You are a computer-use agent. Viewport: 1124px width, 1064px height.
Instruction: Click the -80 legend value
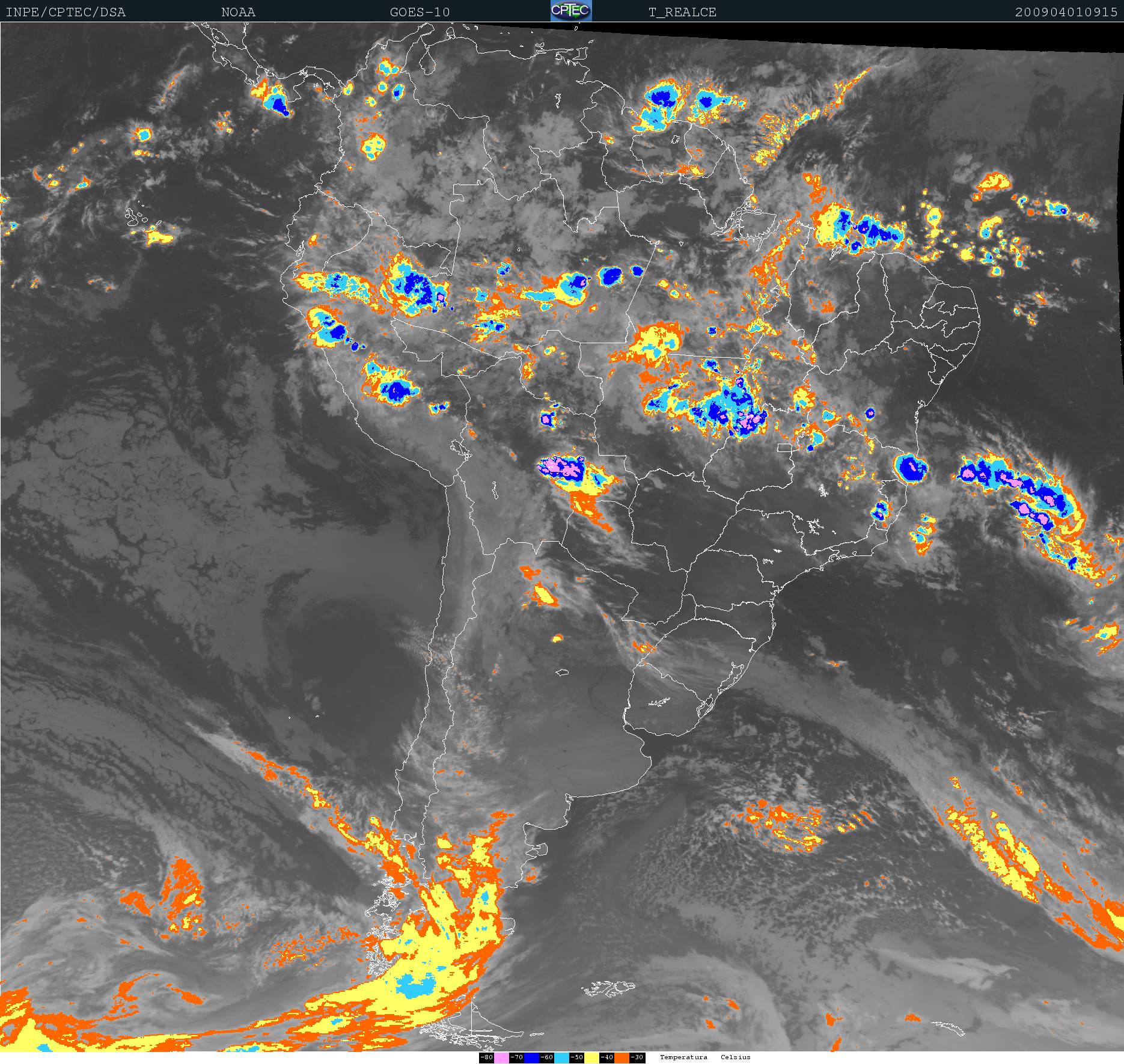tap(486, 1057)
